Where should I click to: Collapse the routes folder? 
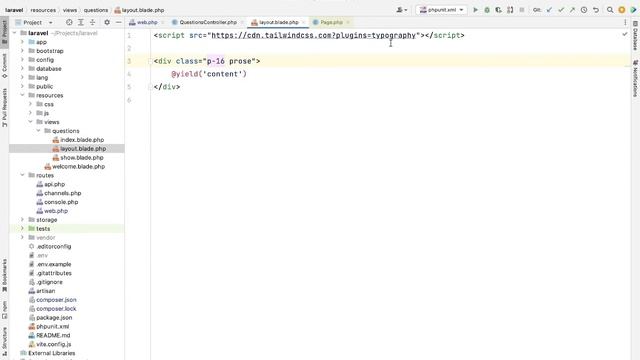(x=22, y=175)
